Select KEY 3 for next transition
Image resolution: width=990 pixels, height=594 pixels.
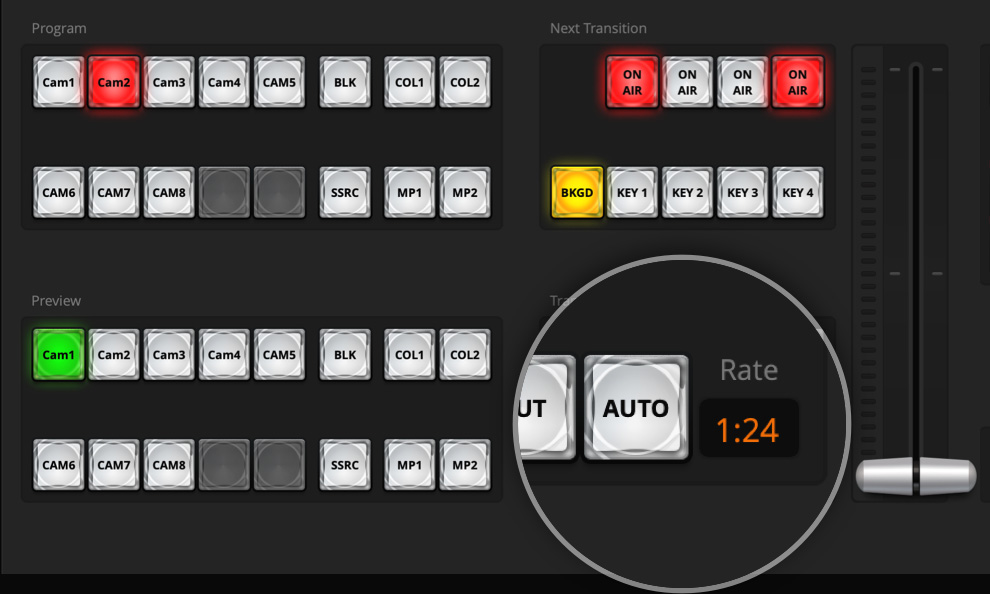click(742, 192)
